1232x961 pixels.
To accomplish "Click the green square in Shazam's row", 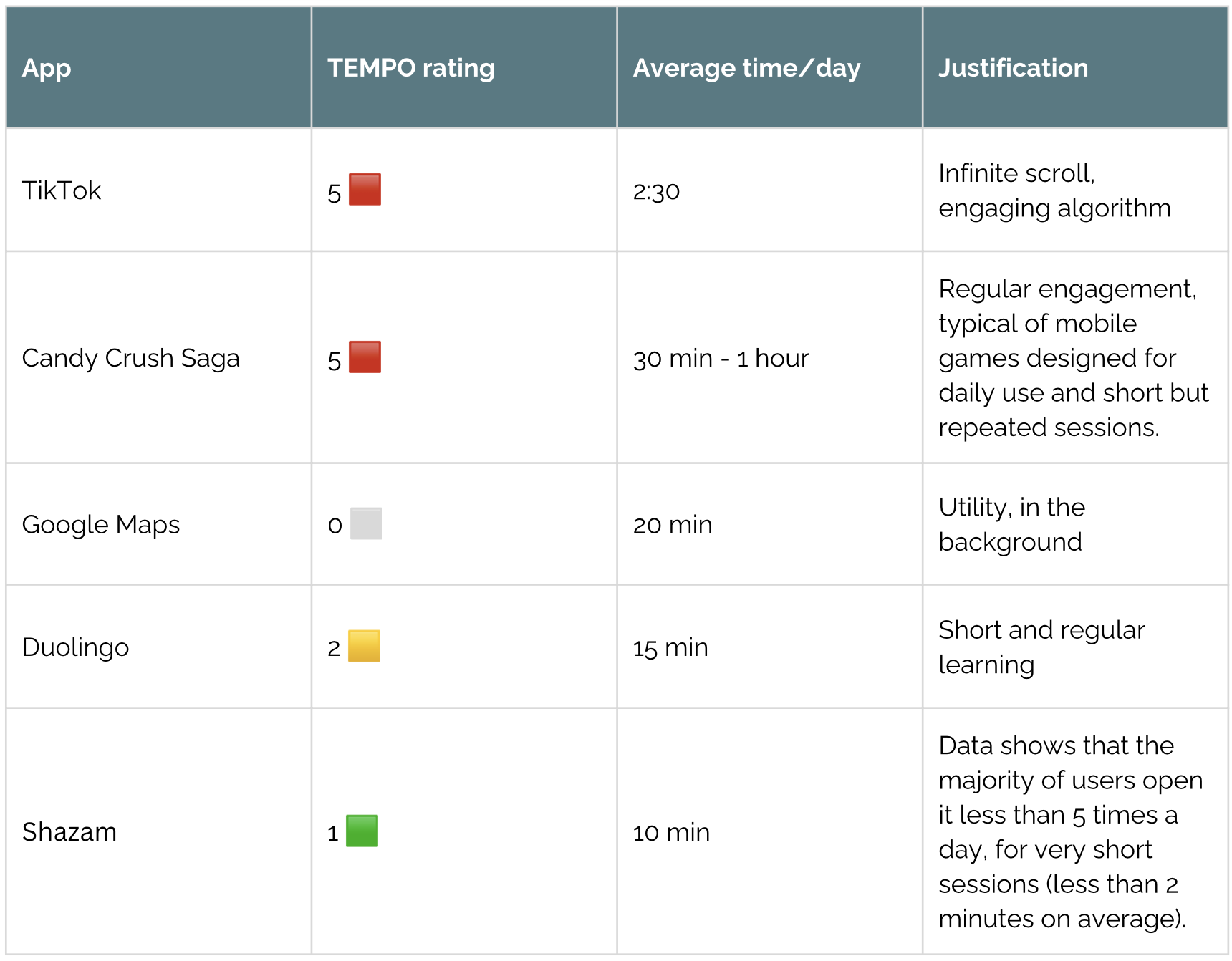I will pyautogui.click(x=362, y=831).
